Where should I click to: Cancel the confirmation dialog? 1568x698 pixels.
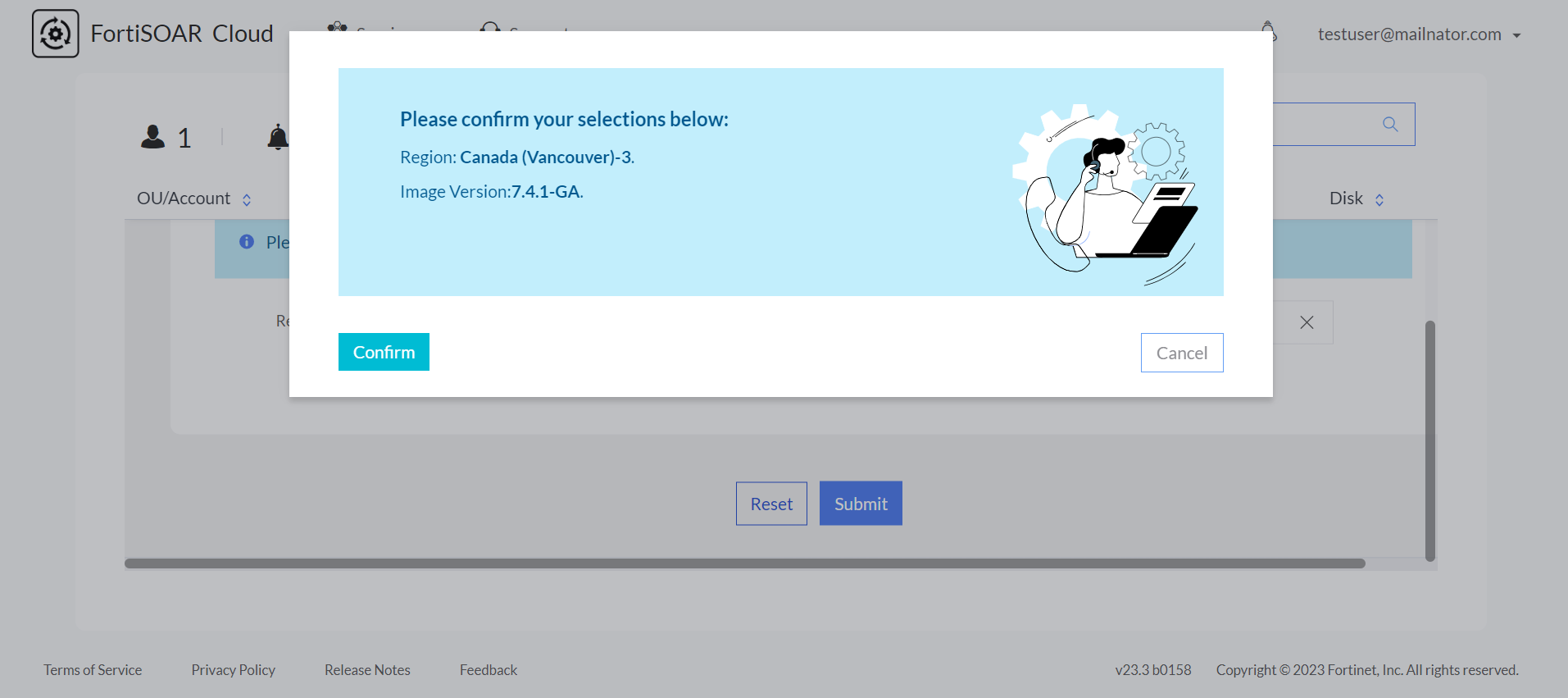click(x=1182, y=353)
